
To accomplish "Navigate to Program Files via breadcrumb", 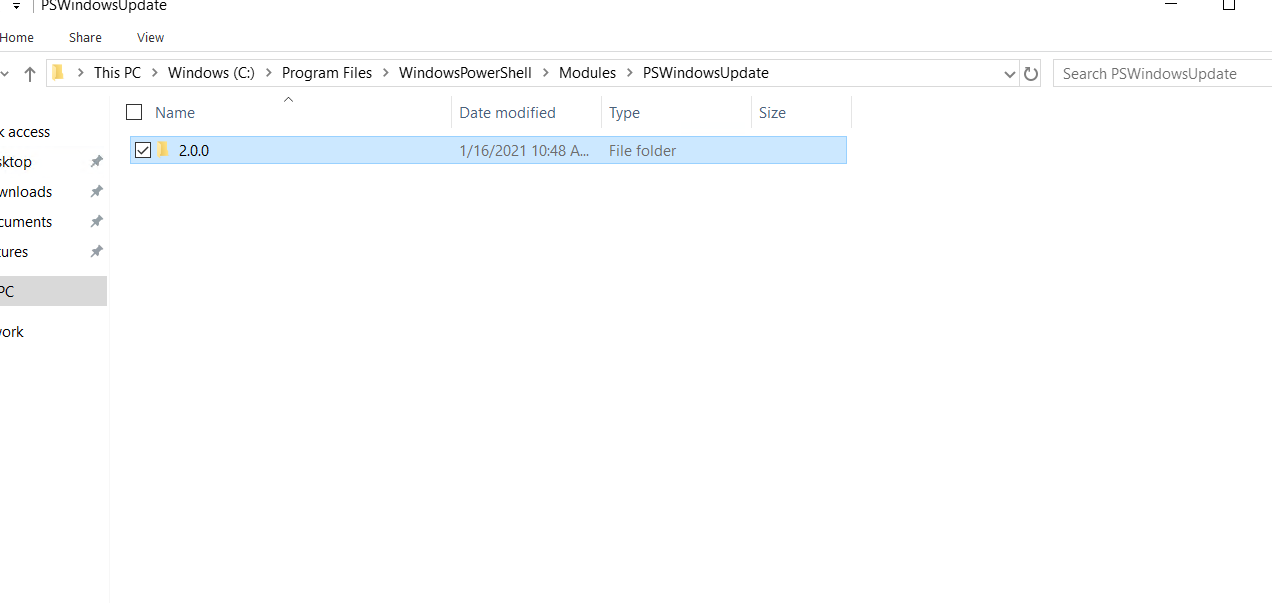I will pyautogui.click(x=326, y=72).
